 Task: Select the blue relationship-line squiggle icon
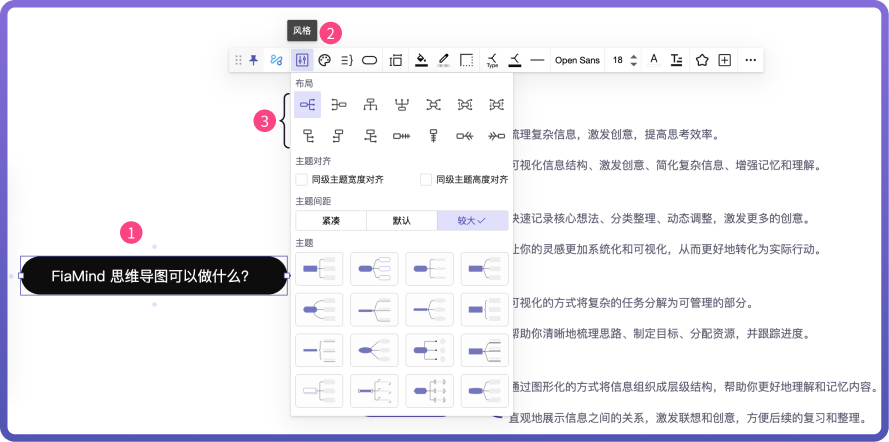(x=276, y=60)
